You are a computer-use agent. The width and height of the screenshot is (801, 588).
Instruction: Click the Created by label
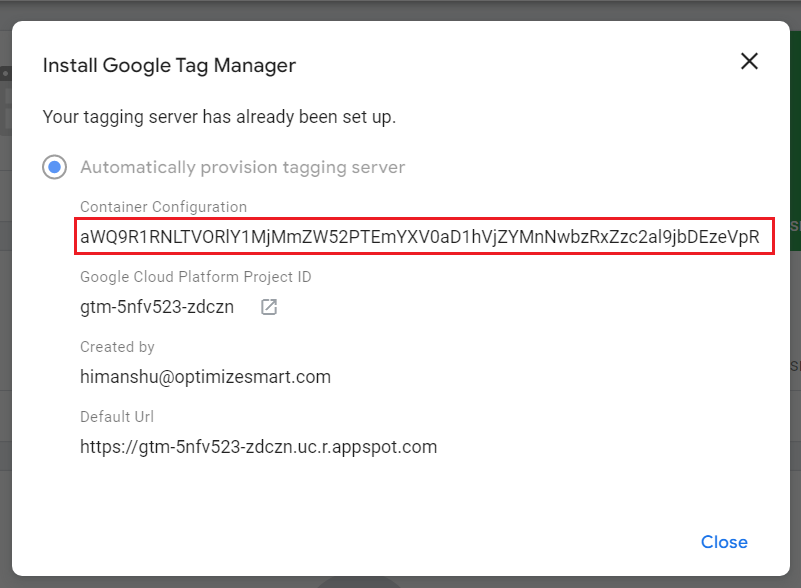click(117, 347)
